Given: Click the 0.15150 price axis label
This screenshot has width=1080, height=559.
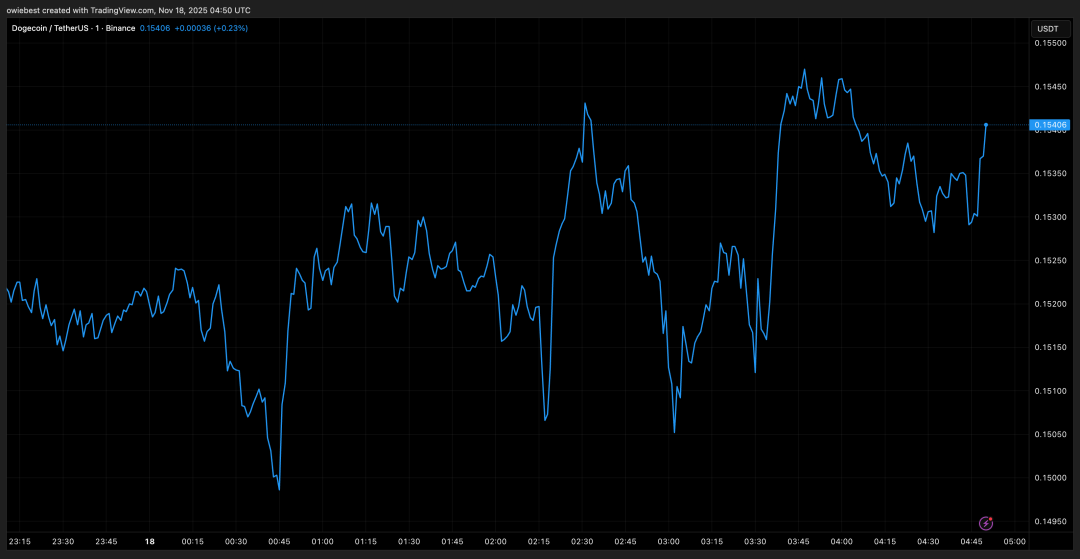Looking at the screenshot, I should [x=1050, y=348].
